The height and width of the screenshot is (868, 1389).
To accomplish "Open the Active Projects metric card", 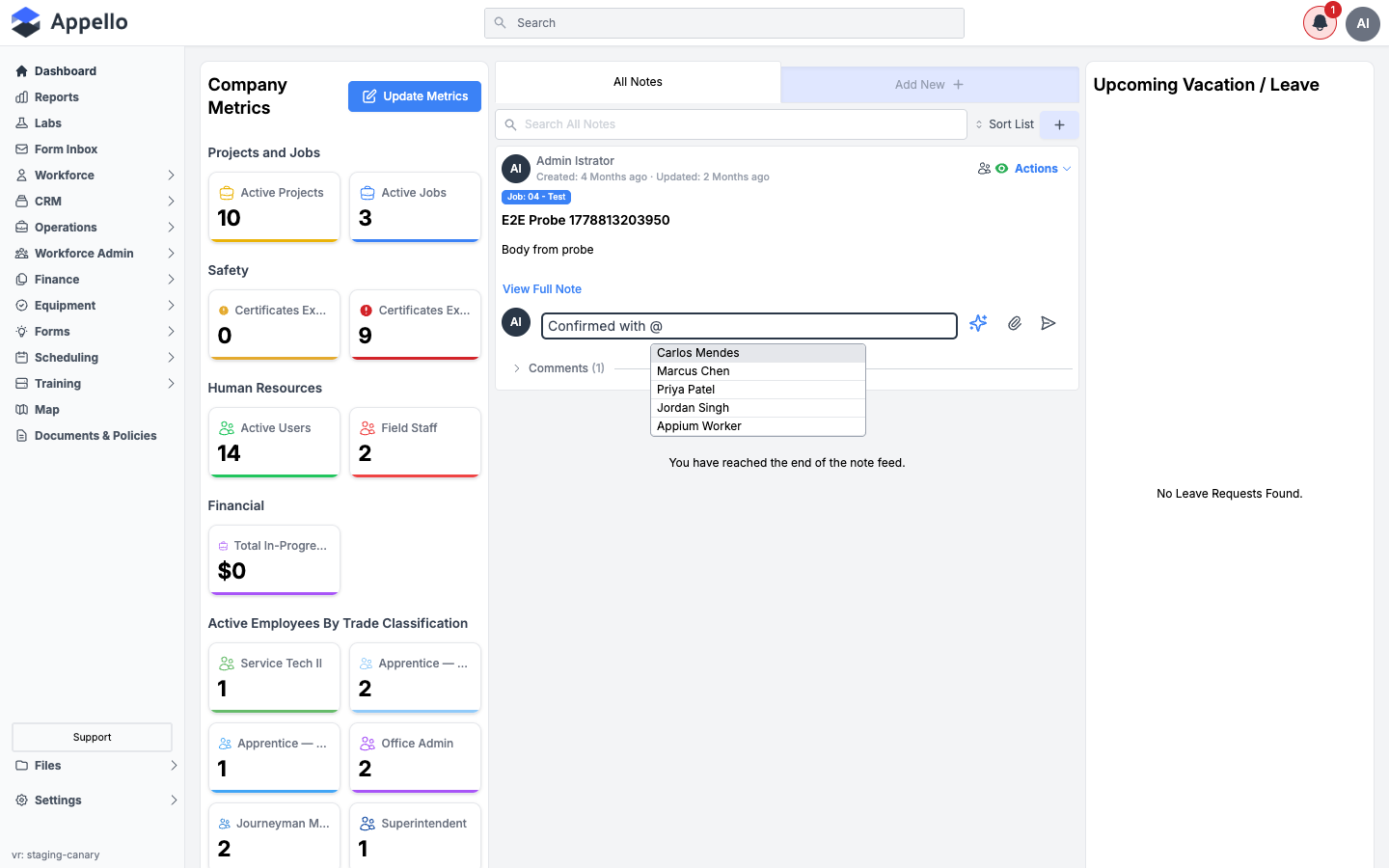I will [x=274, y=206].
